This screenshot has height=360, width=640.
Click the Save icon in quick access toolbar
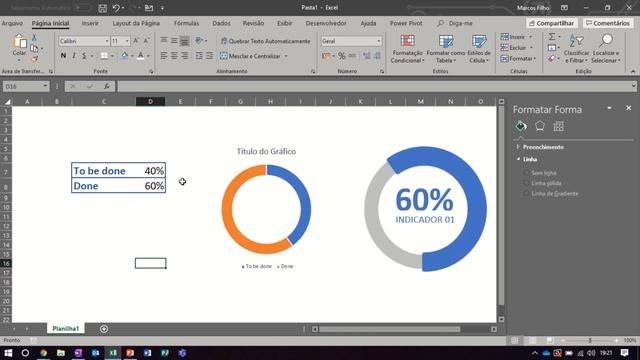pos(102,8)
